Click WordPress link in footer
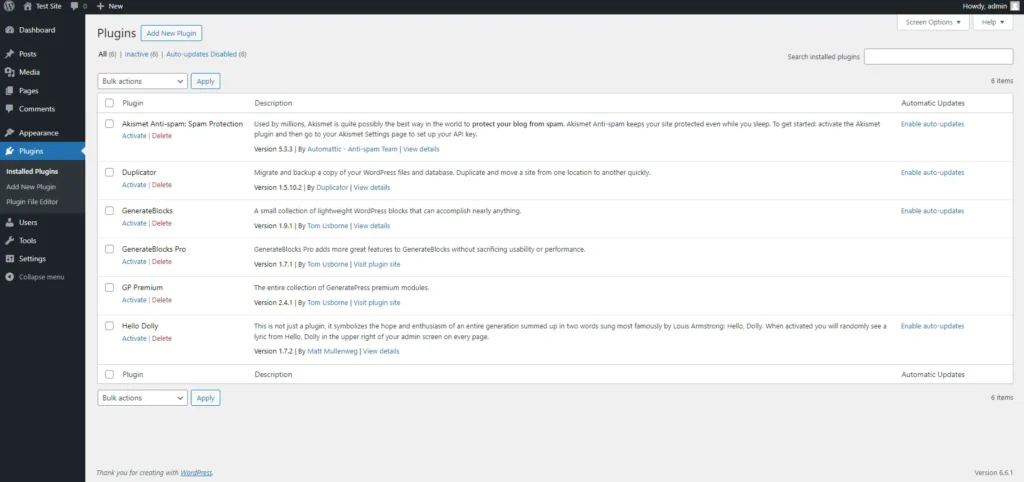1024x482 pixels. coord(197,473)
